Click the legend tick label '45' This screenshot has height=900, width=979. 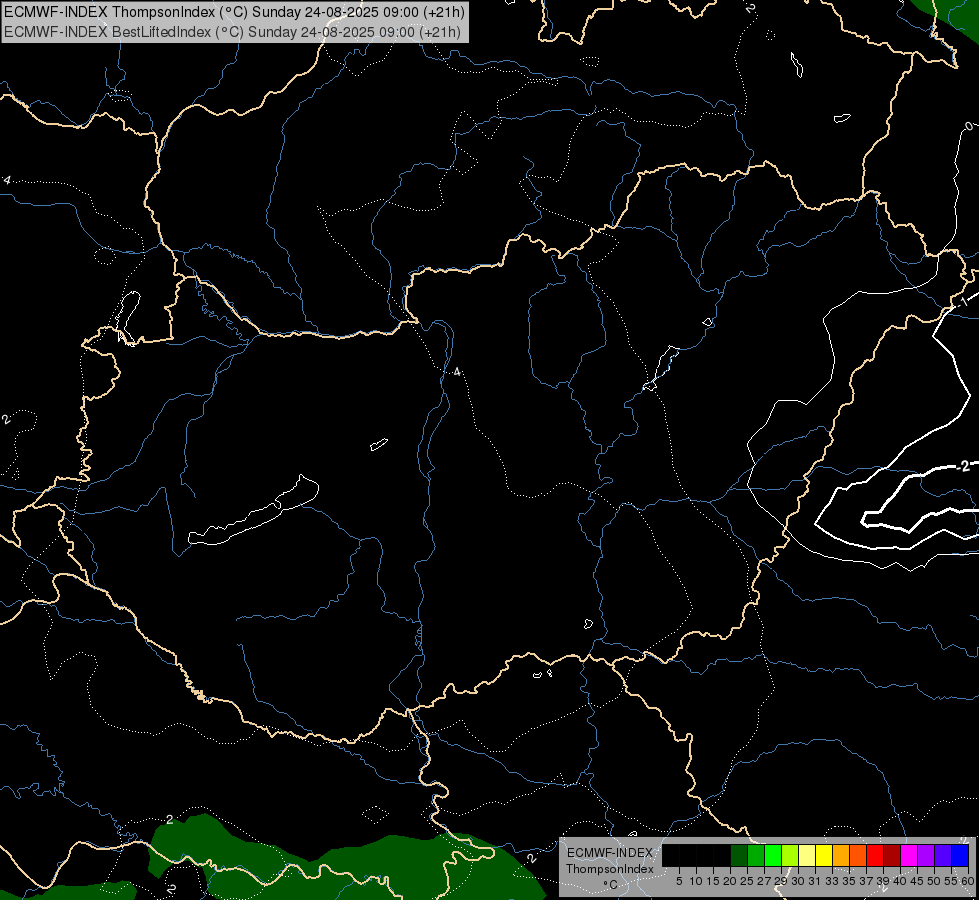tap(917, 881)
